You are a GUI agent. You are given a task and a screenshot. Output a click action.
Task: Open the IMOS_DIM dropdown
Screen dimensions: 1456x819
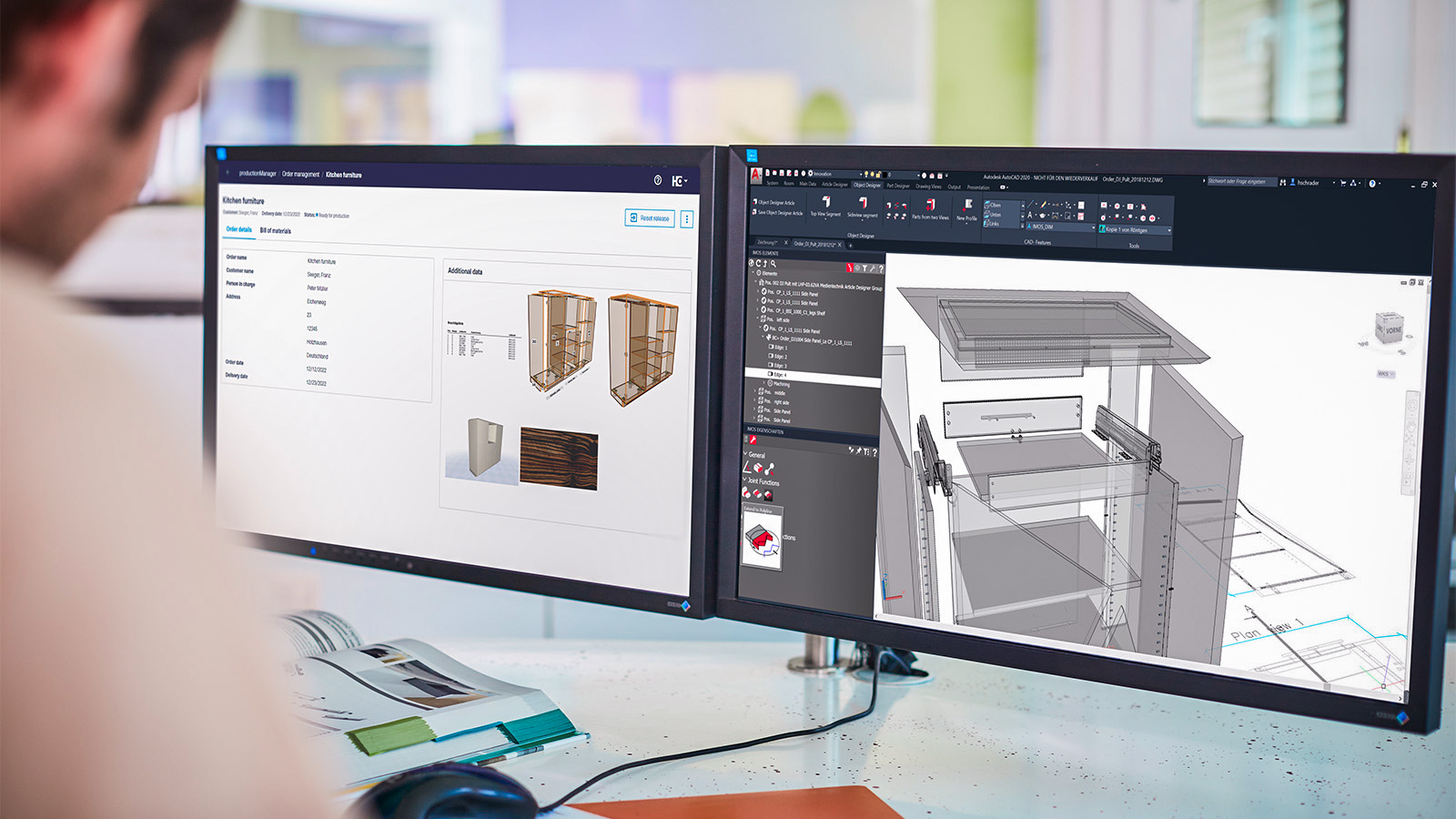coord(1093,227)
